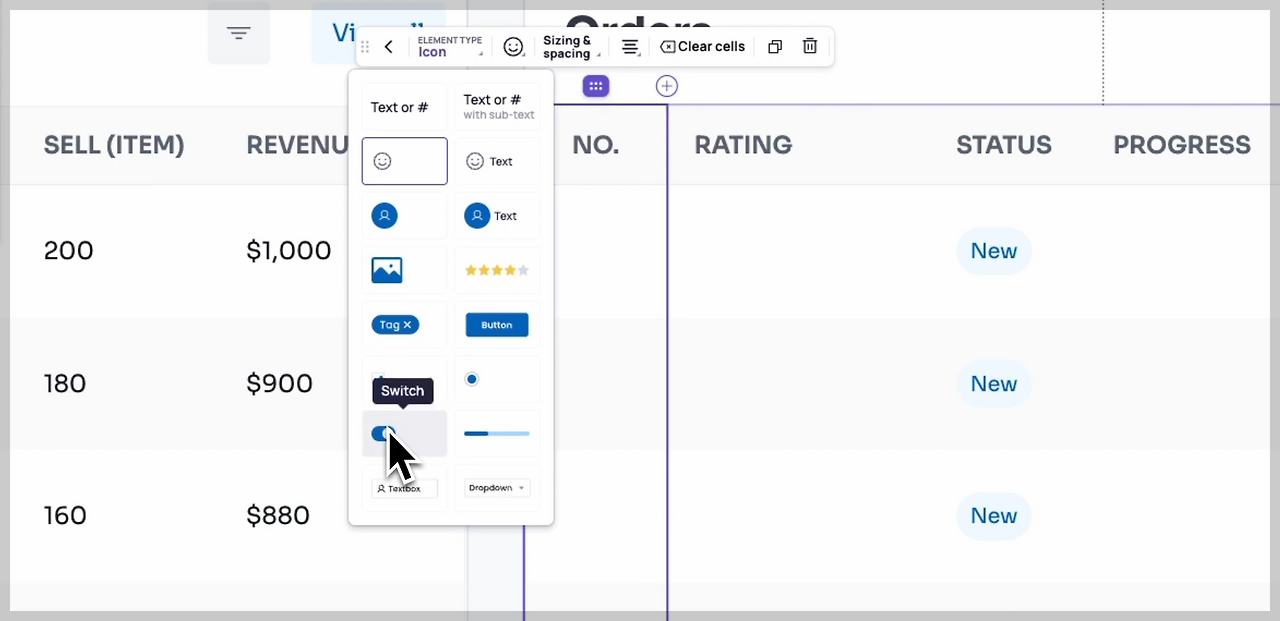This screenshot has width=1280, height=621.
Task: Click the duplicate icon in the toolbar
Action: tap(775, 47)
